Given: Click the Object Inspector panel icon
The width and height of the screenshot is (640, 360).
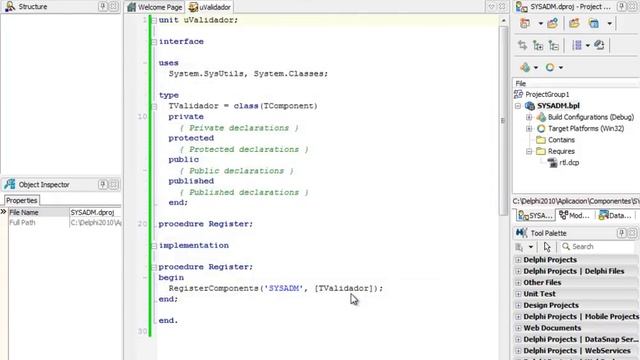Looking at the screenshot, I should [9, 184].
